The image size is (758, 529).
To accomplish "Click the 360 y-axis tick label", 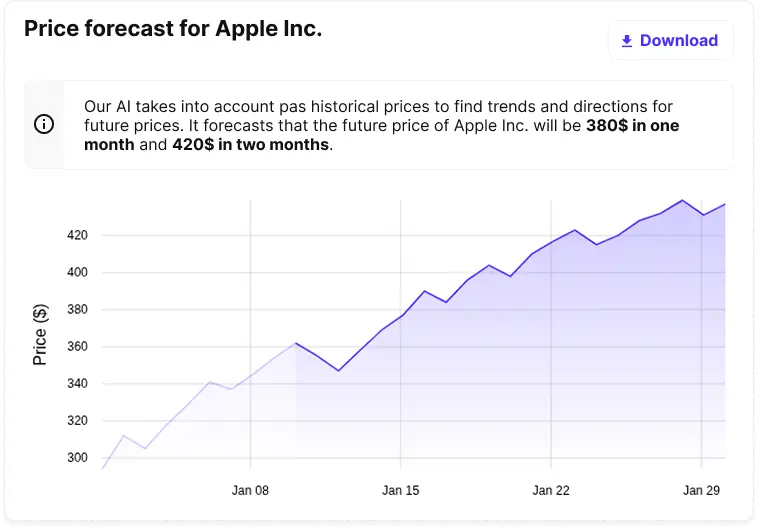I will 78,347.
